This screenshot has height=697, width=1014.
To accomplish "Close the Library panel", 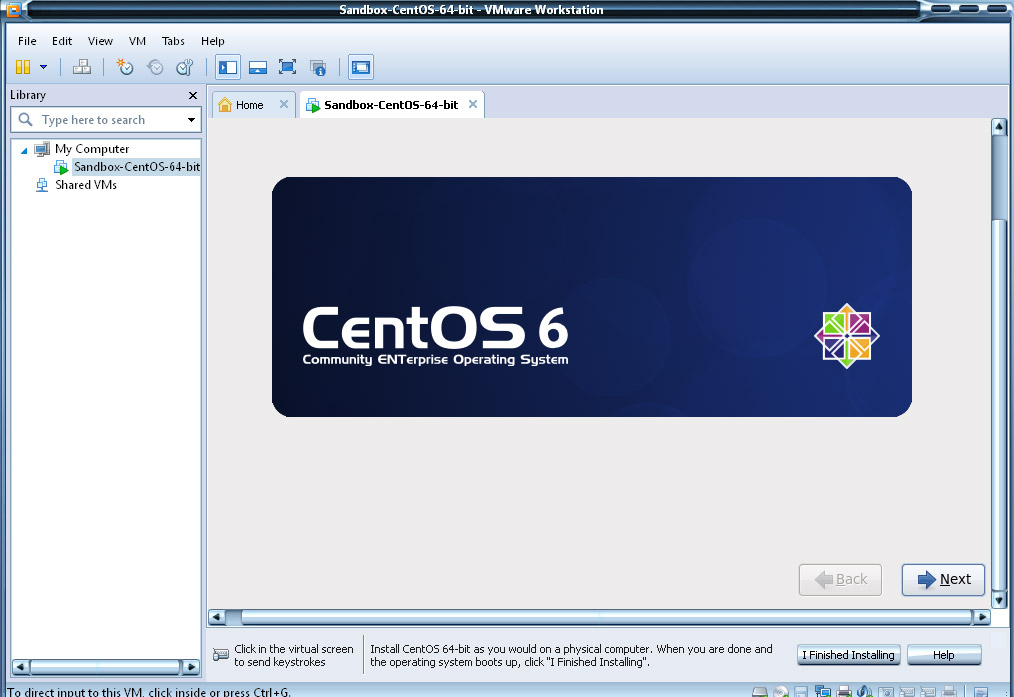I will point(193,96).
